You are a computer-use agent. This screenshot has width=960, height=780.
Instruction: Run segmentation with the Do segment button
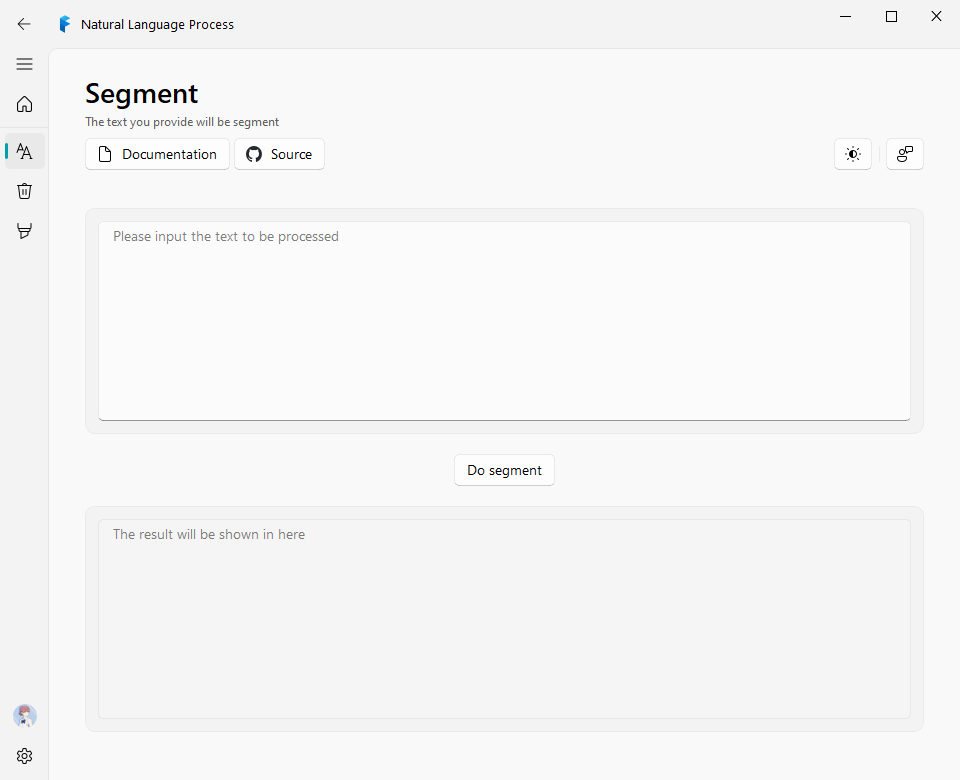click(x=504, y=470)
